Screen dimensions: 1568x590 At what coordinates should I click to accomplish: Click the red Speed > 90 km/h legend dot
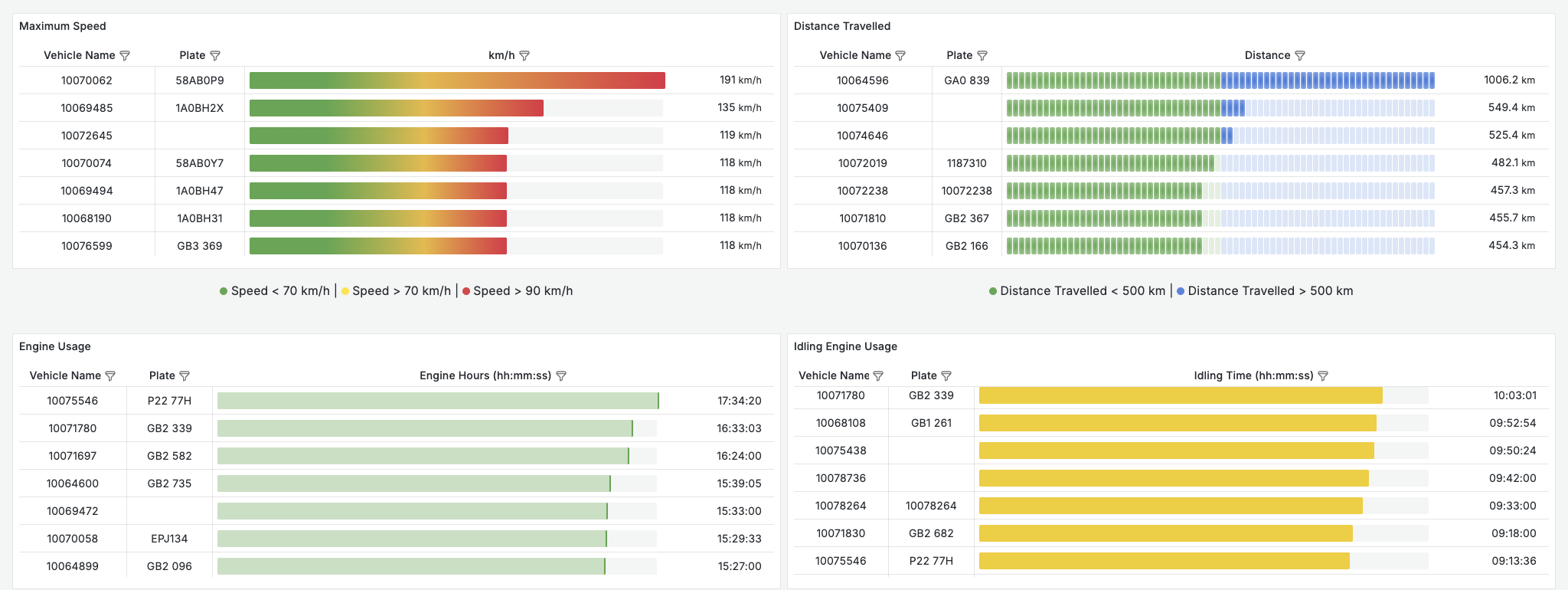coord(466,291)
